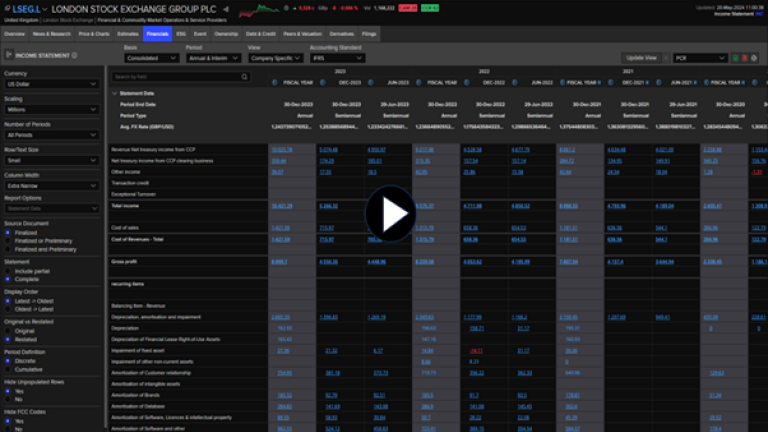Select Cumulative period definition option

point(7,370)
